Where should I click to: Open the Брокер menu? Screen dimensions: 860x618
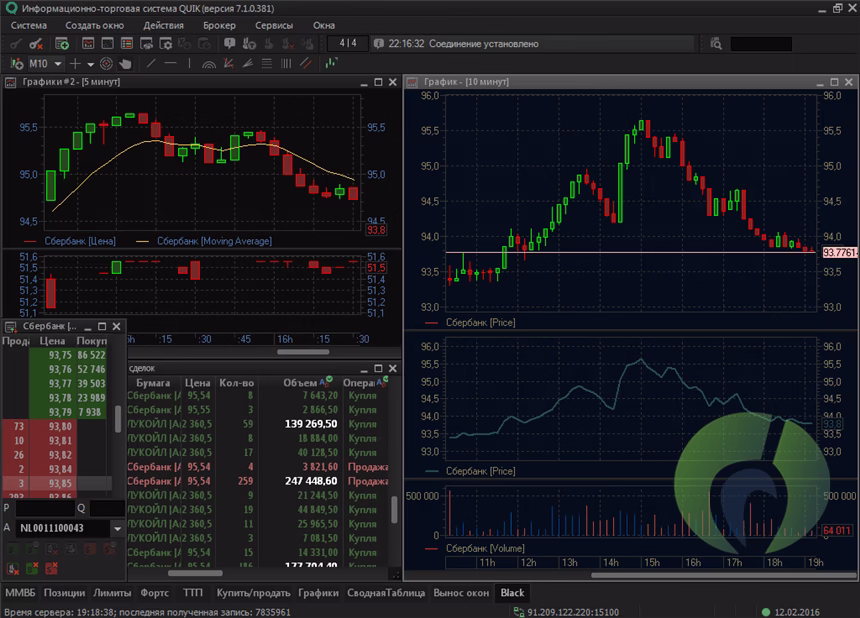pyautogui.click(x=219, y=25)
